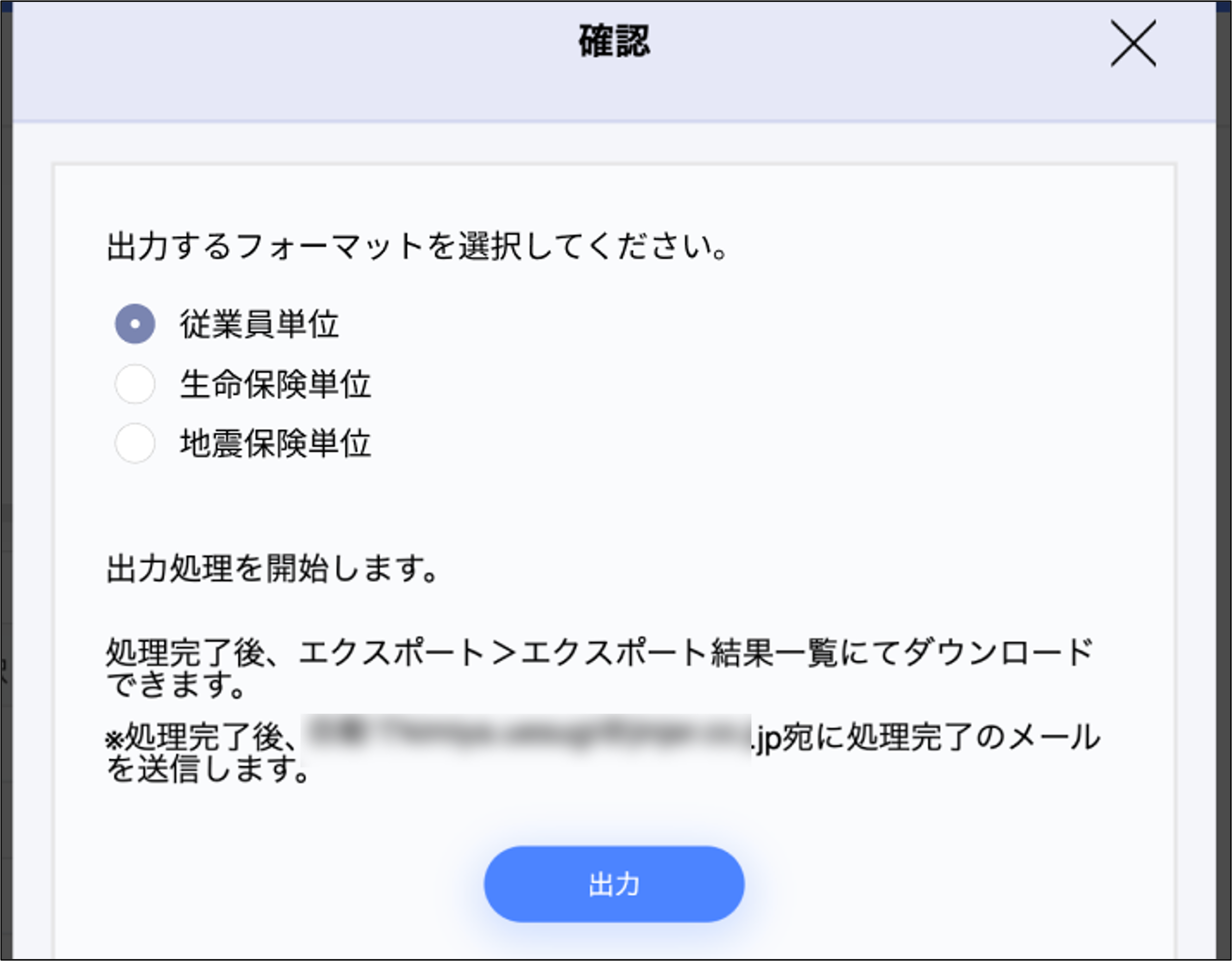
Task: Click the 処理完了後、エクスポート text at line start
Action: tap(293, 653)
